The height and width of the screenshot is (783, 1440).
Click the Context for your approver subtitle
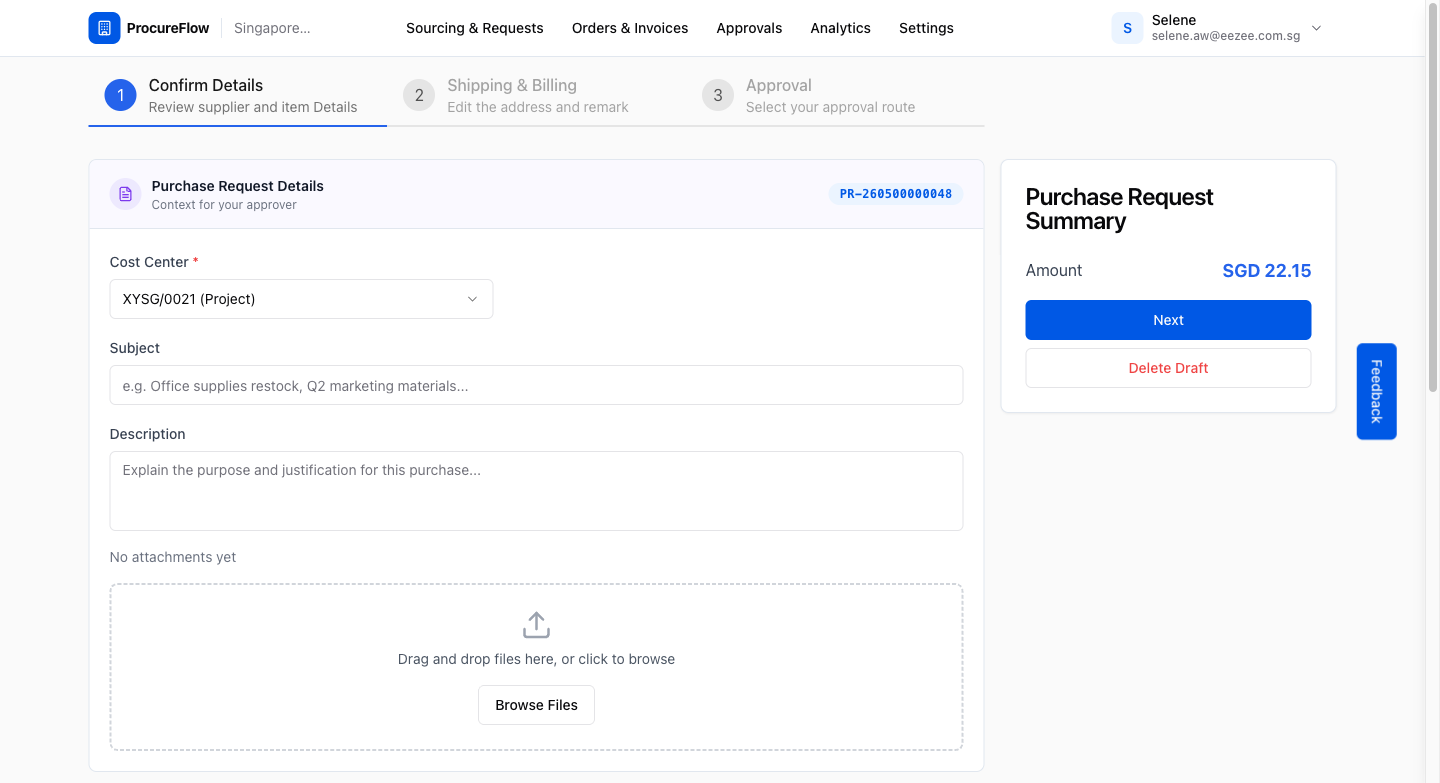[224, 205]
